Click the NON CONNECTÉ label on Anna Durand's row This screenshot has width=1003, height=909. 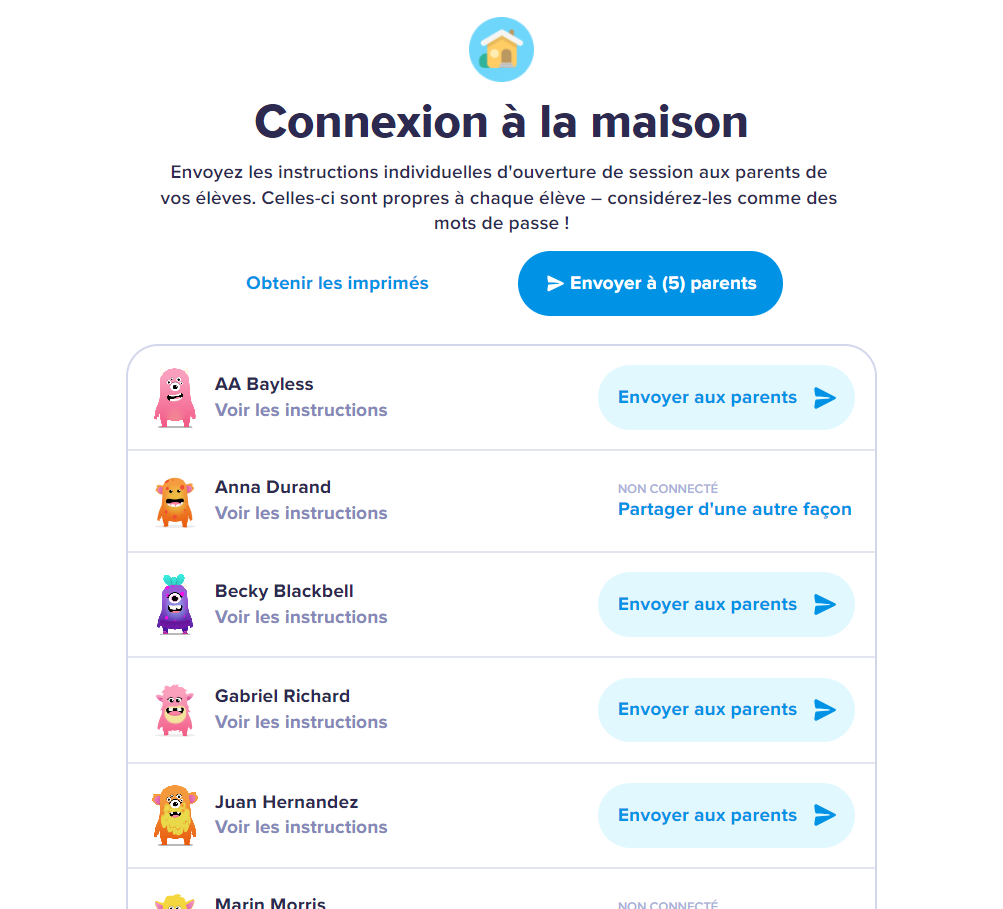(667, 488)
